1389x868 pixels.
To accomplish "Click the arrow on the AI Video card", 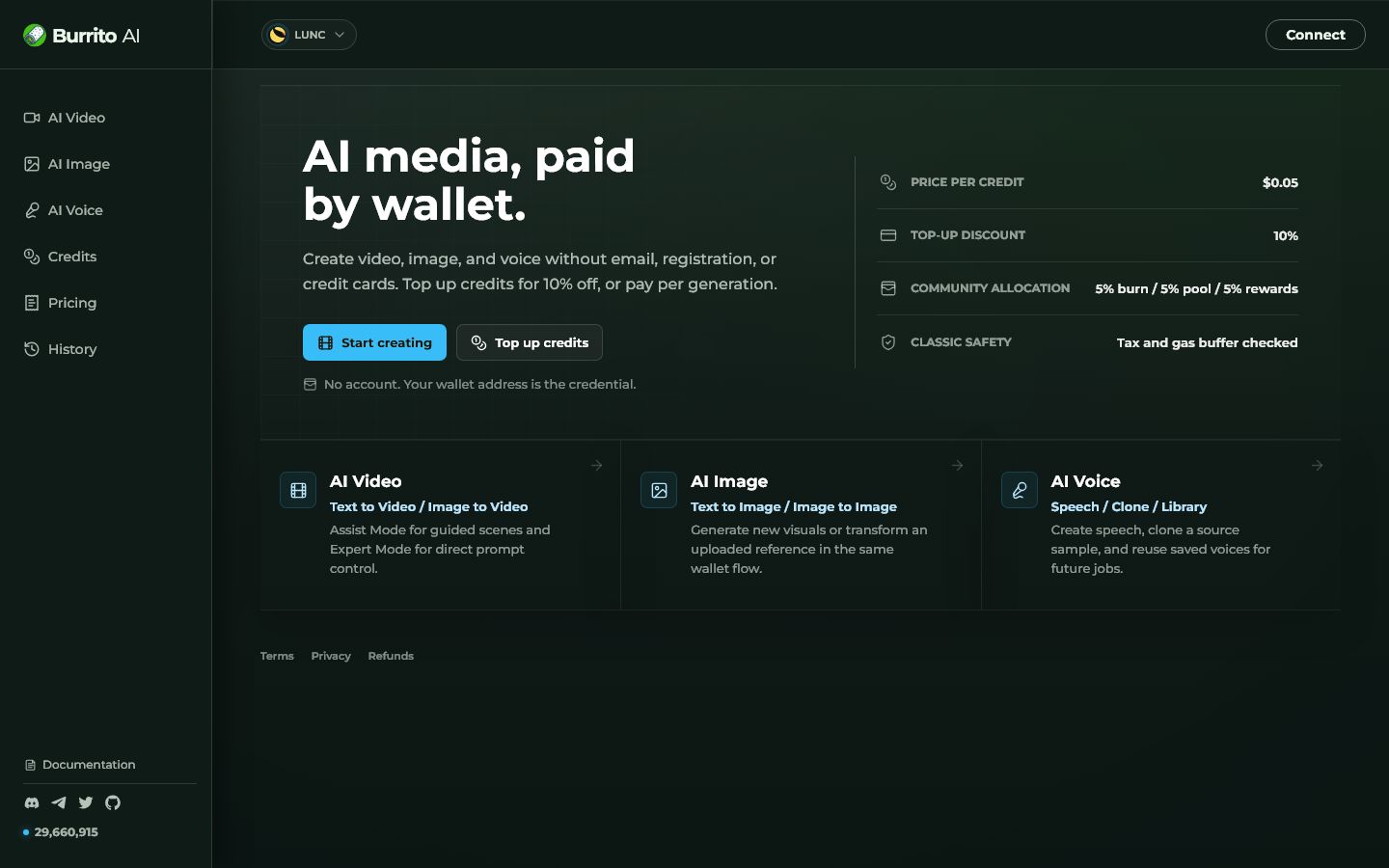I will [597, 465].
